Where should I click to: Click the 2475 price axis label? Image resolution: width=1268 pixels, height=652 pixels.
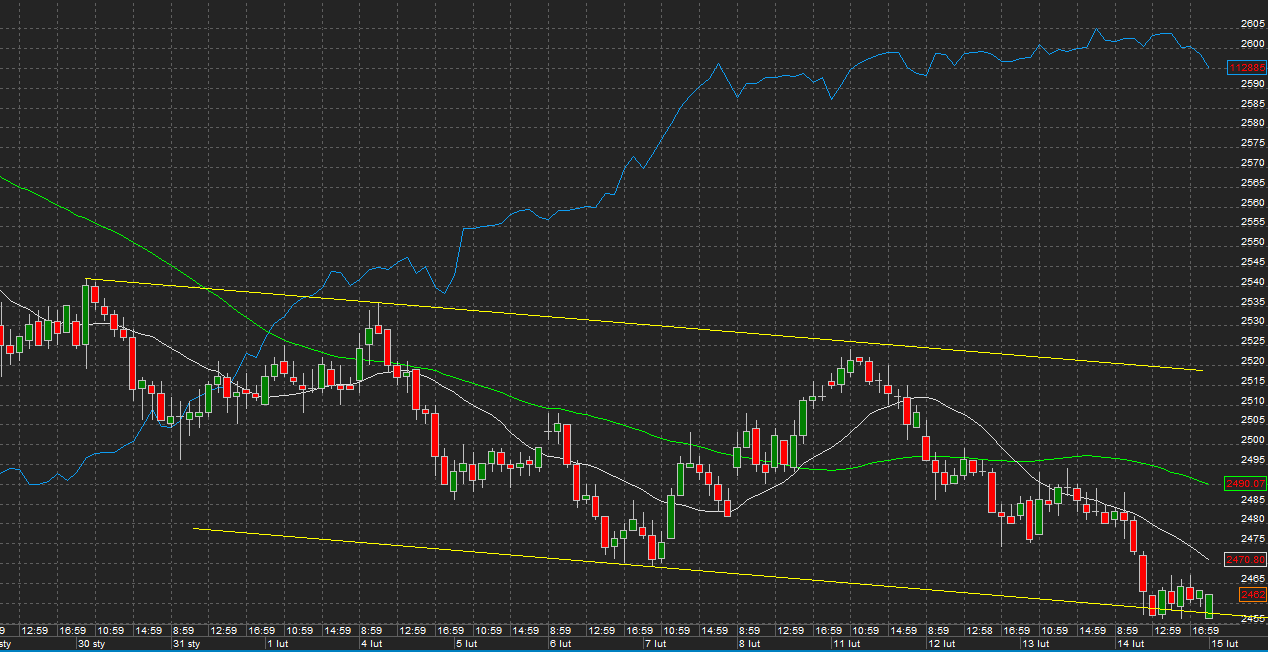click(1252, 539)
